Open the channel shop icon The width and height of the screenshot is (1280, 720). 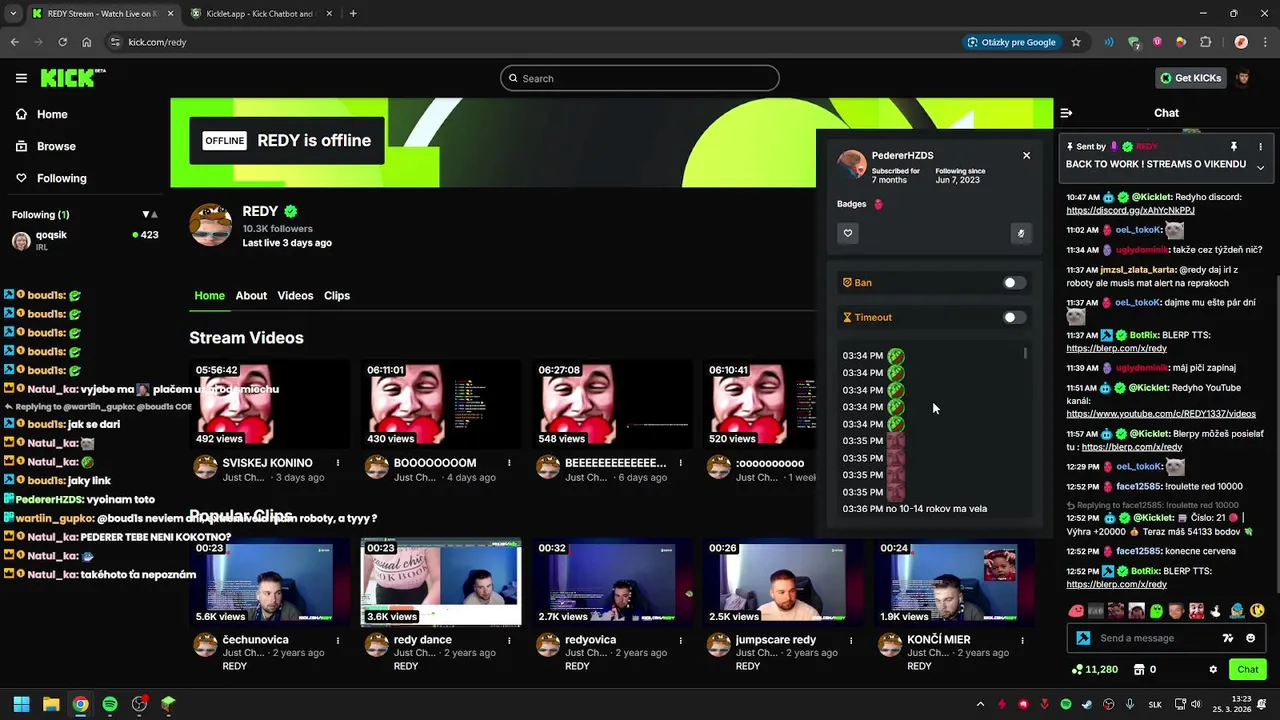[1138, 670]
